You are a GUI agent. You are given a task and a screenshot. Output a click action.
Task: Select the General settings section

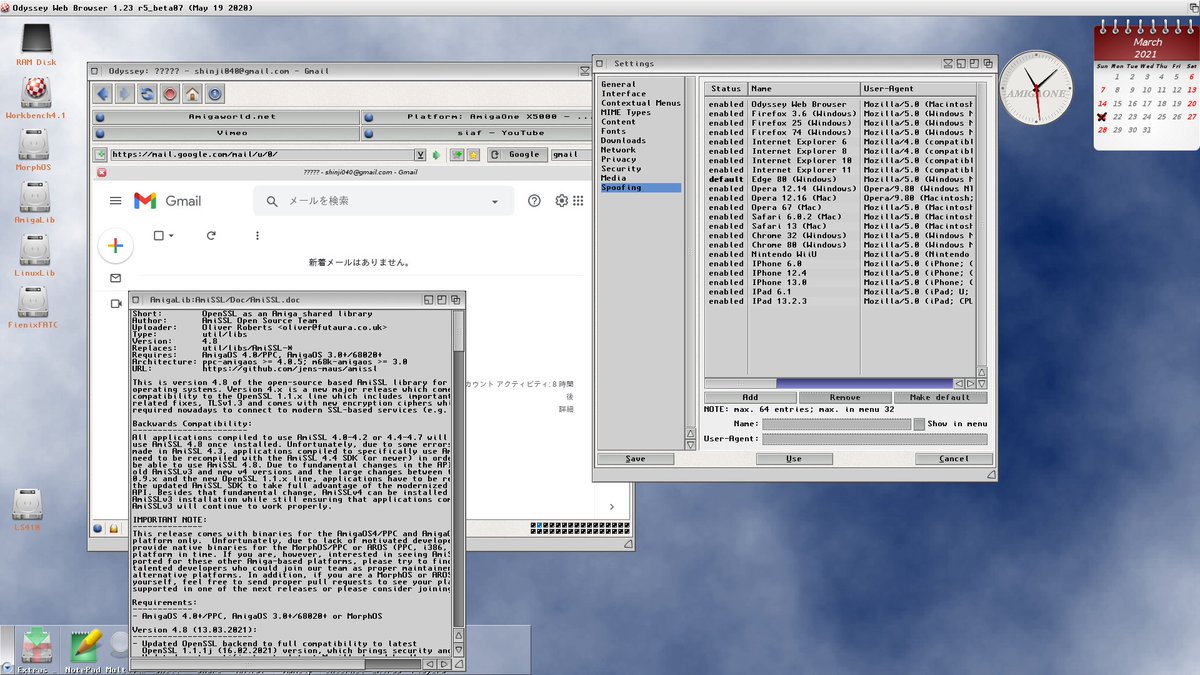tap(618, 84)
